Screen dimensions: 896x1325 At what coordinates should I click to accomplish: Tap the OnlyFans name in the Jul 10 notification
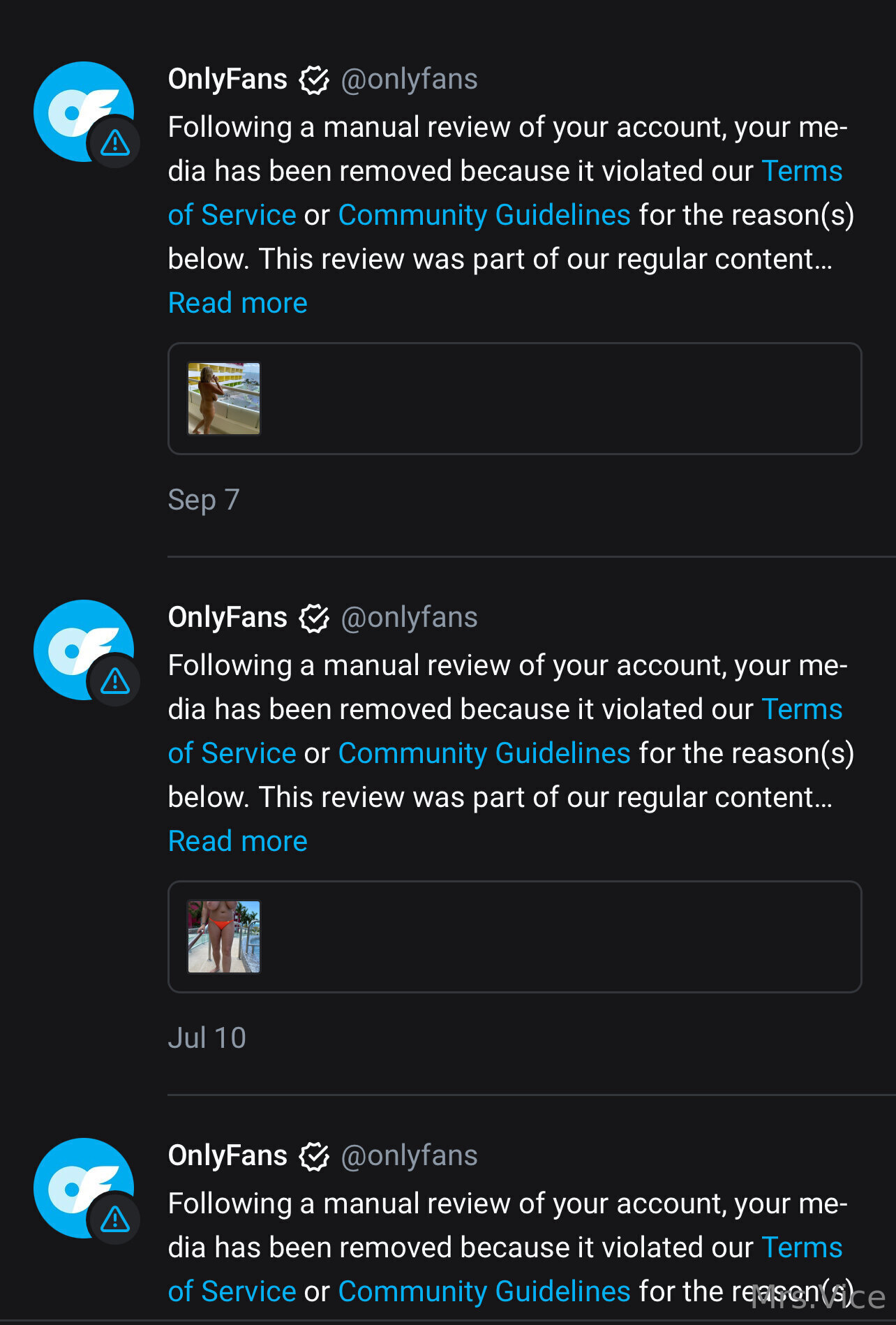[227, 618]
